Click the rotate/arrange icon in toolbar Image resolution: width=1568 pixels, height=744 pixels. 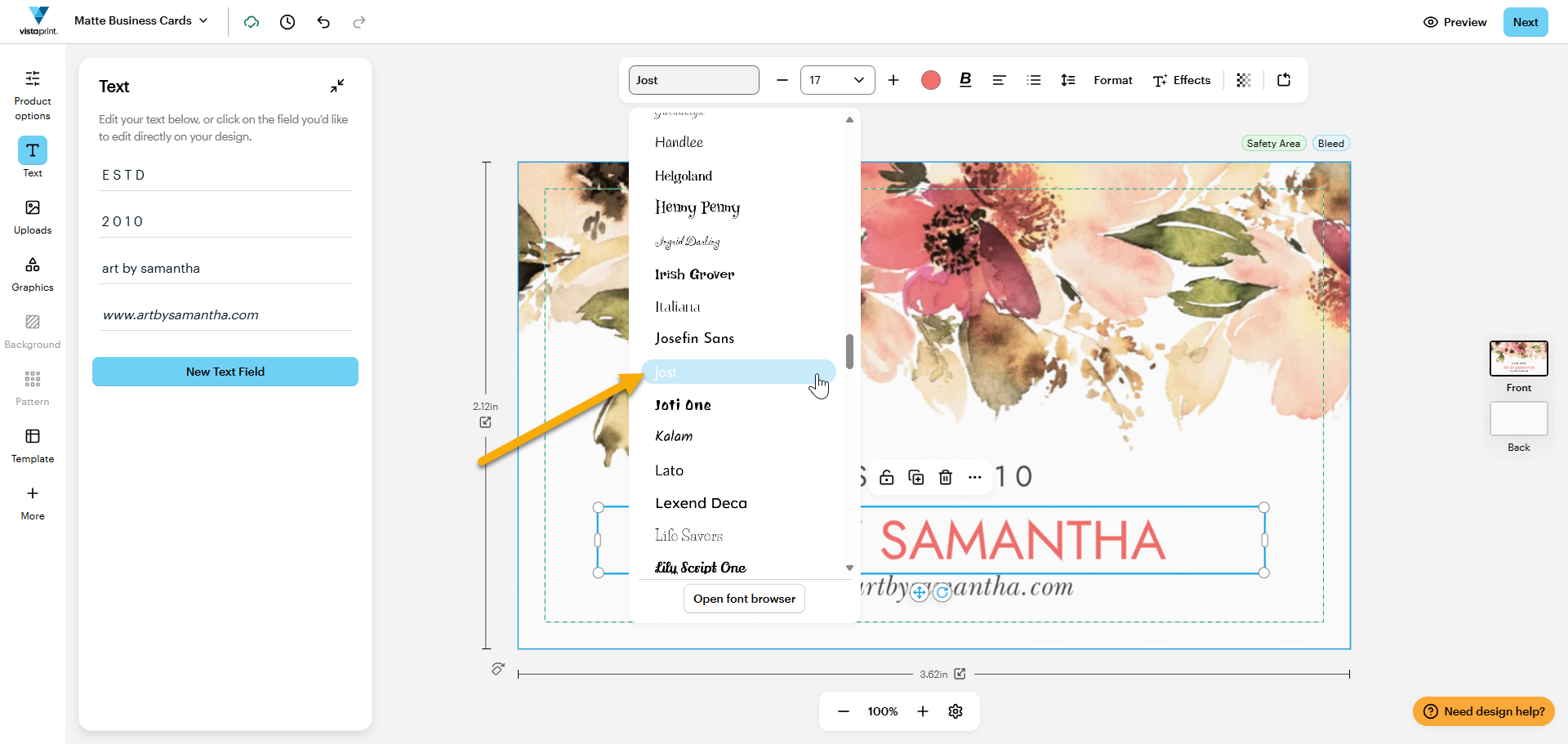tap(1284, 80)
